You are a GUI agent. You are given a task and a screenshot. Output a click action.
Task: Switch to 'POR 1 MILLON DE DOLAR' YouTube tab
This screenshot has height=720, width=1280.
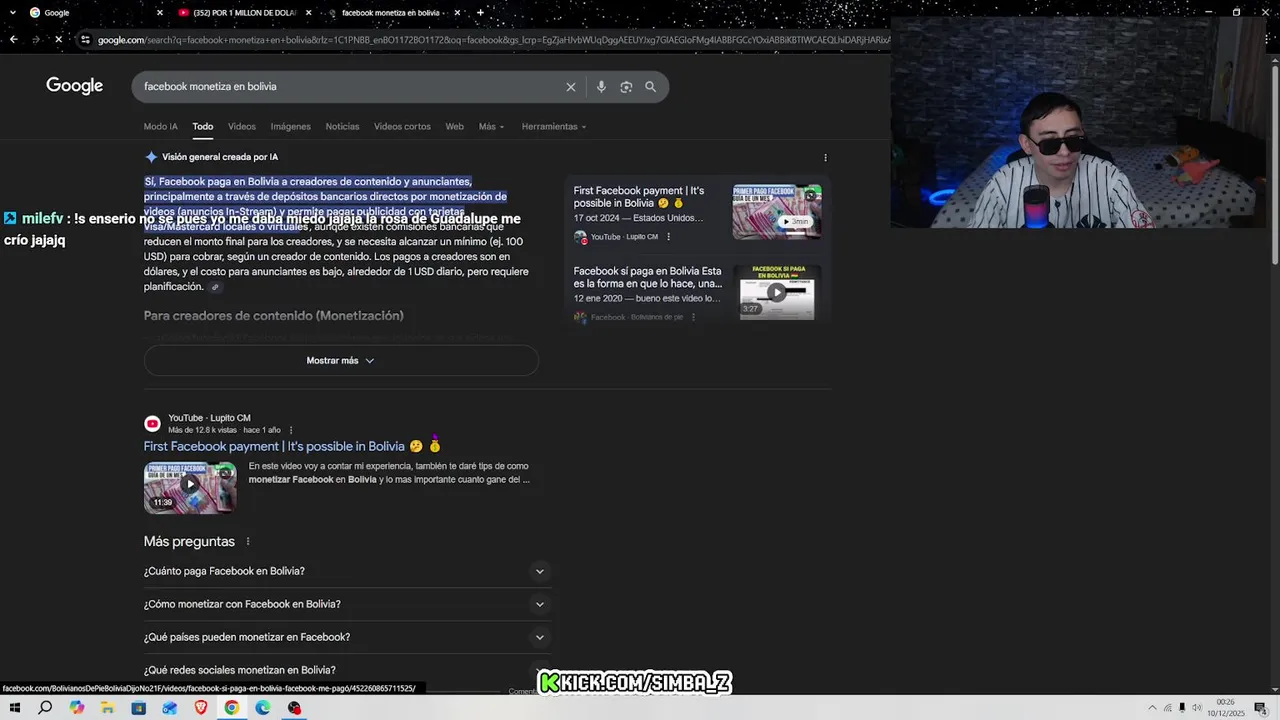click(245, 13)
